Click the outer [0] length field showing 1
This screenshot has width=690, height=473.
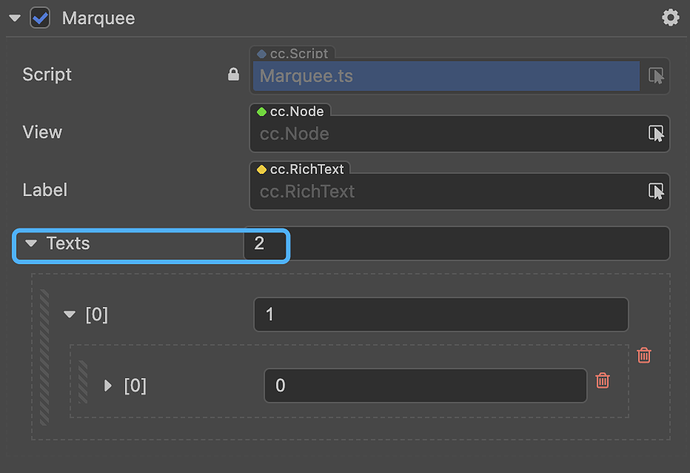click(x=440, y=315)
